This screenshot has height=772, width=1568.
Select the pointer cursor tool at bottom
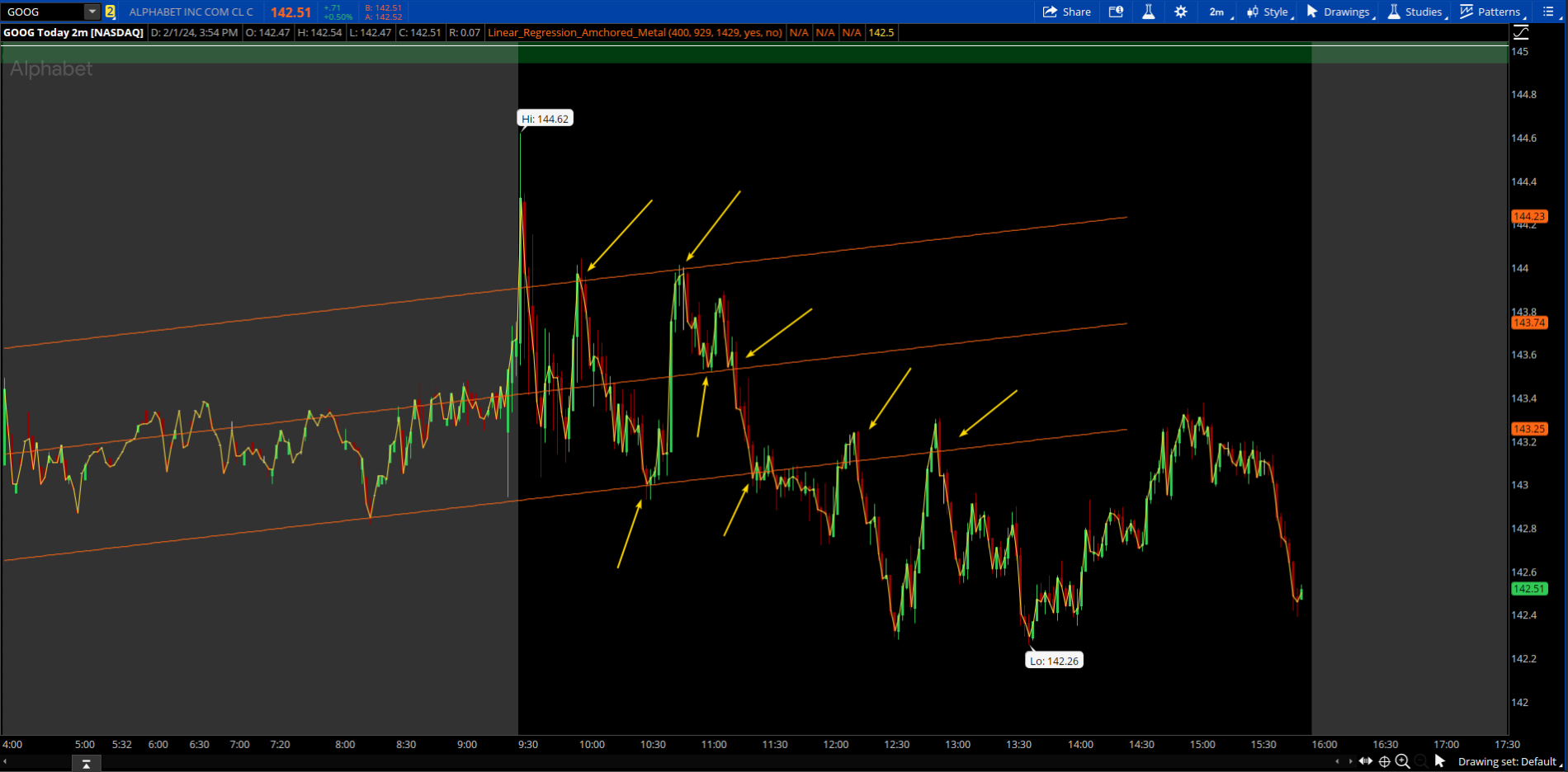coord(1440,761)
